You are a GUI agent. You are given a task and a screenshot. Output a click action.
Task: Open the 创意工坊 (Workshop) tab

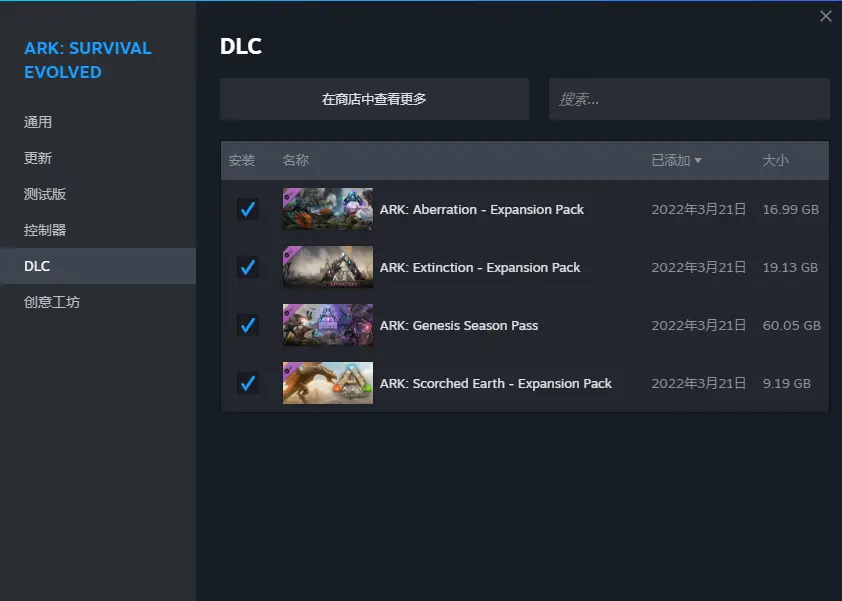pos(52,302)
